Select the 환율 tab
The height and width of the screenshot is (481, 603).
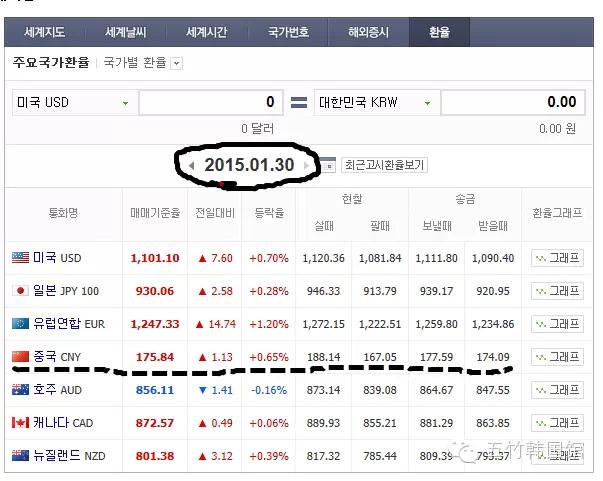438,32
